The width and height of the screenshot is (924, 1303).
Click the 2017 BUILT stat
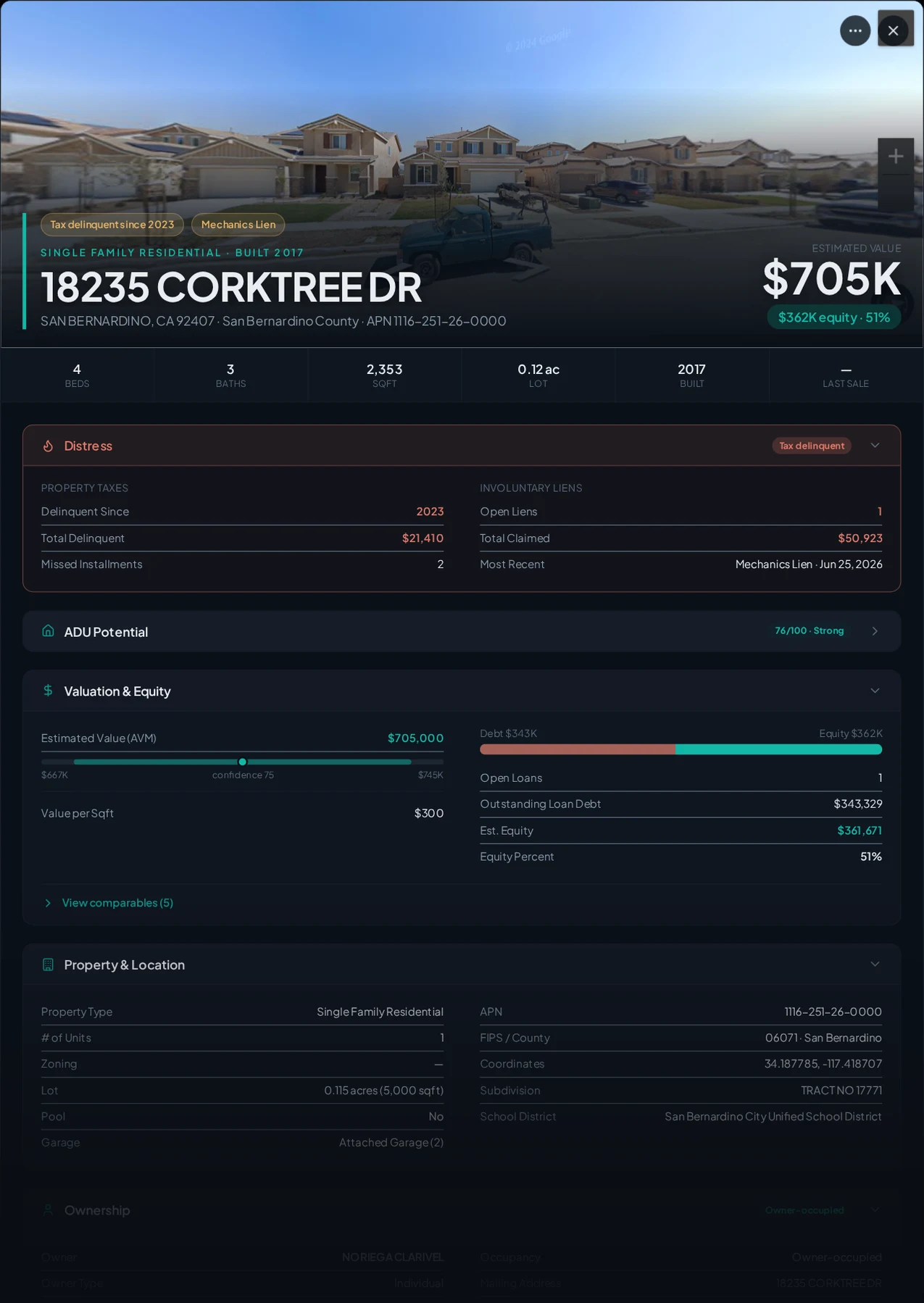(692, 375)
